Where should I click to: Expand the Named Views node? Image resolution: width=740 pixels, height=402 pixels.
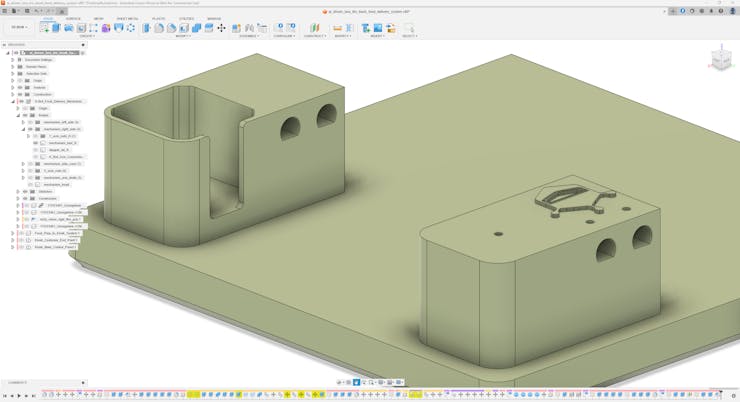tap(13, 66)
